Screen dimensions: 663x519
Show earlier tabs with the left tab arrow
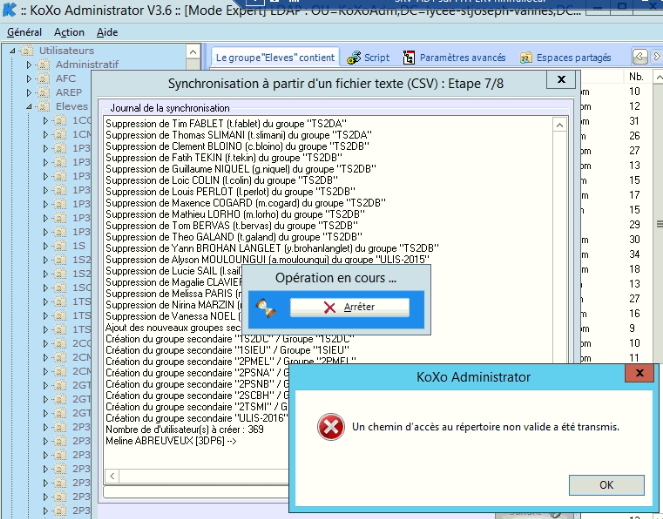640,56
